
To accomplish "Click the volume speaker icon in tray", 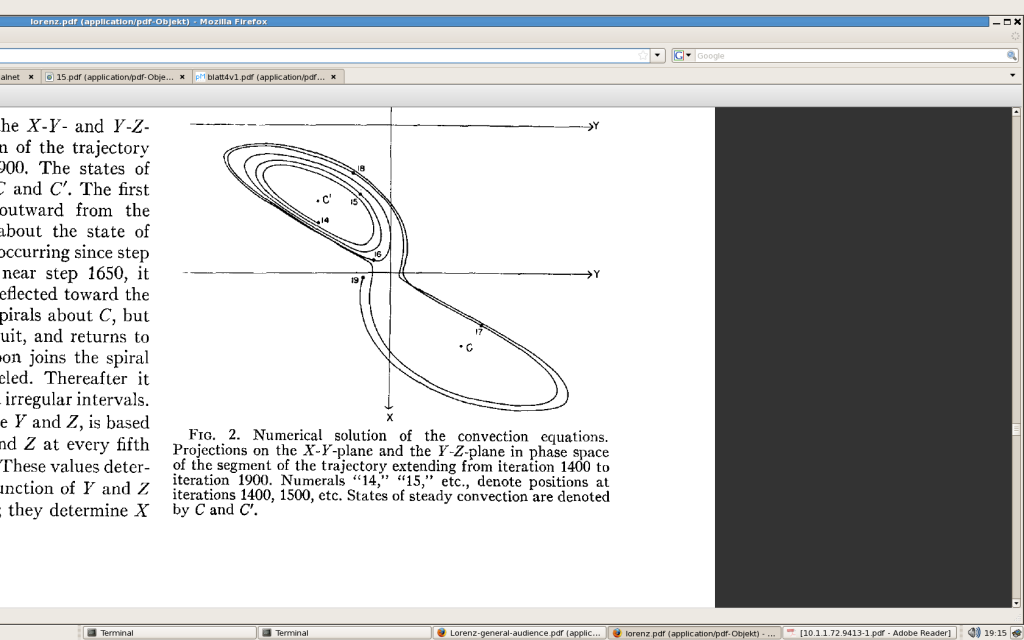I will [973, 633].
